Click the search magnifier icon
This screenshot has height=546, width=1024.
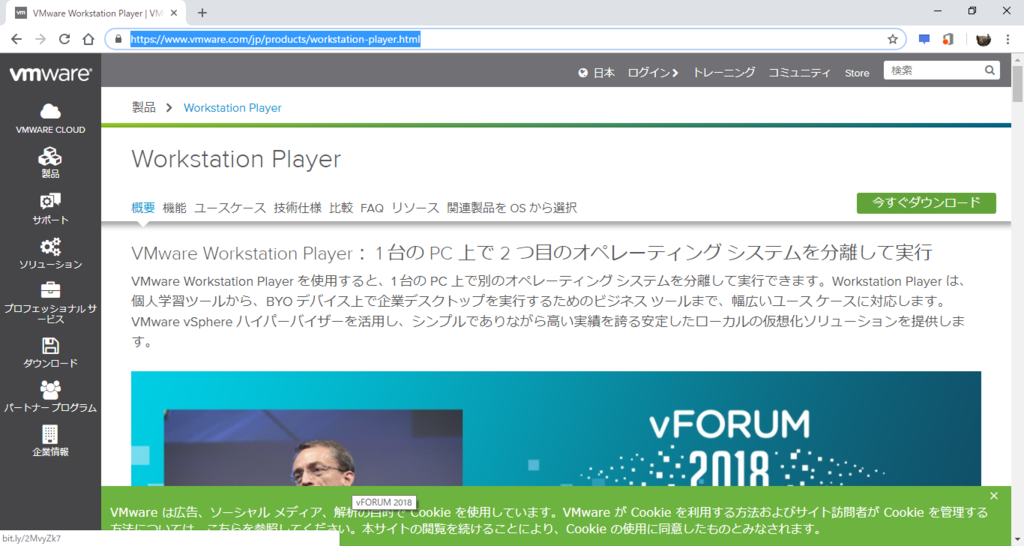pos(989,70)
